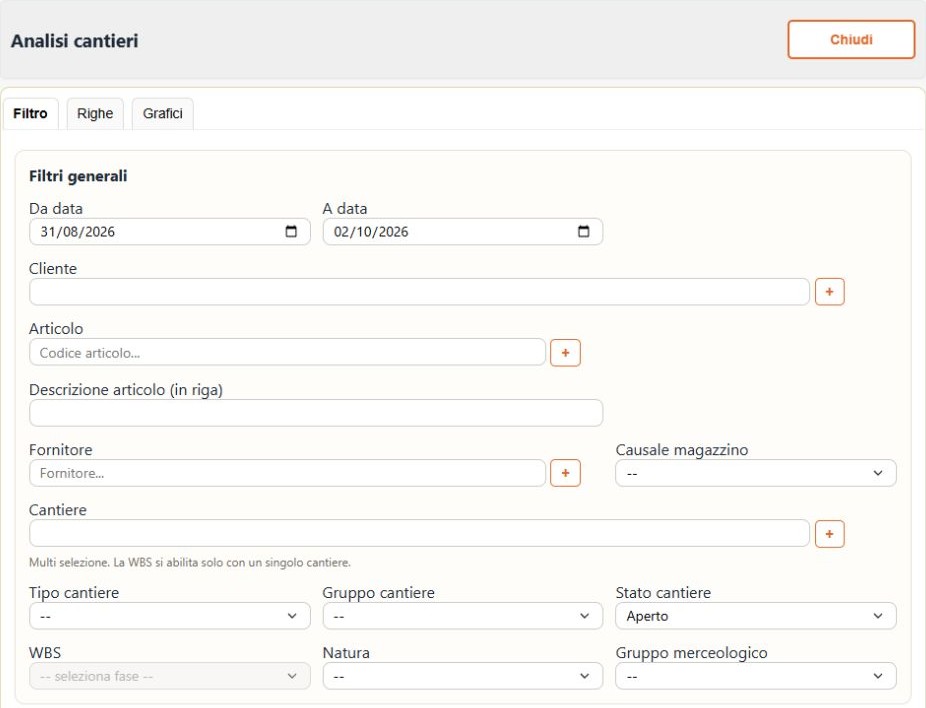Close analysis with Chiudi button
Screen dimensions: 926x708
851,40
